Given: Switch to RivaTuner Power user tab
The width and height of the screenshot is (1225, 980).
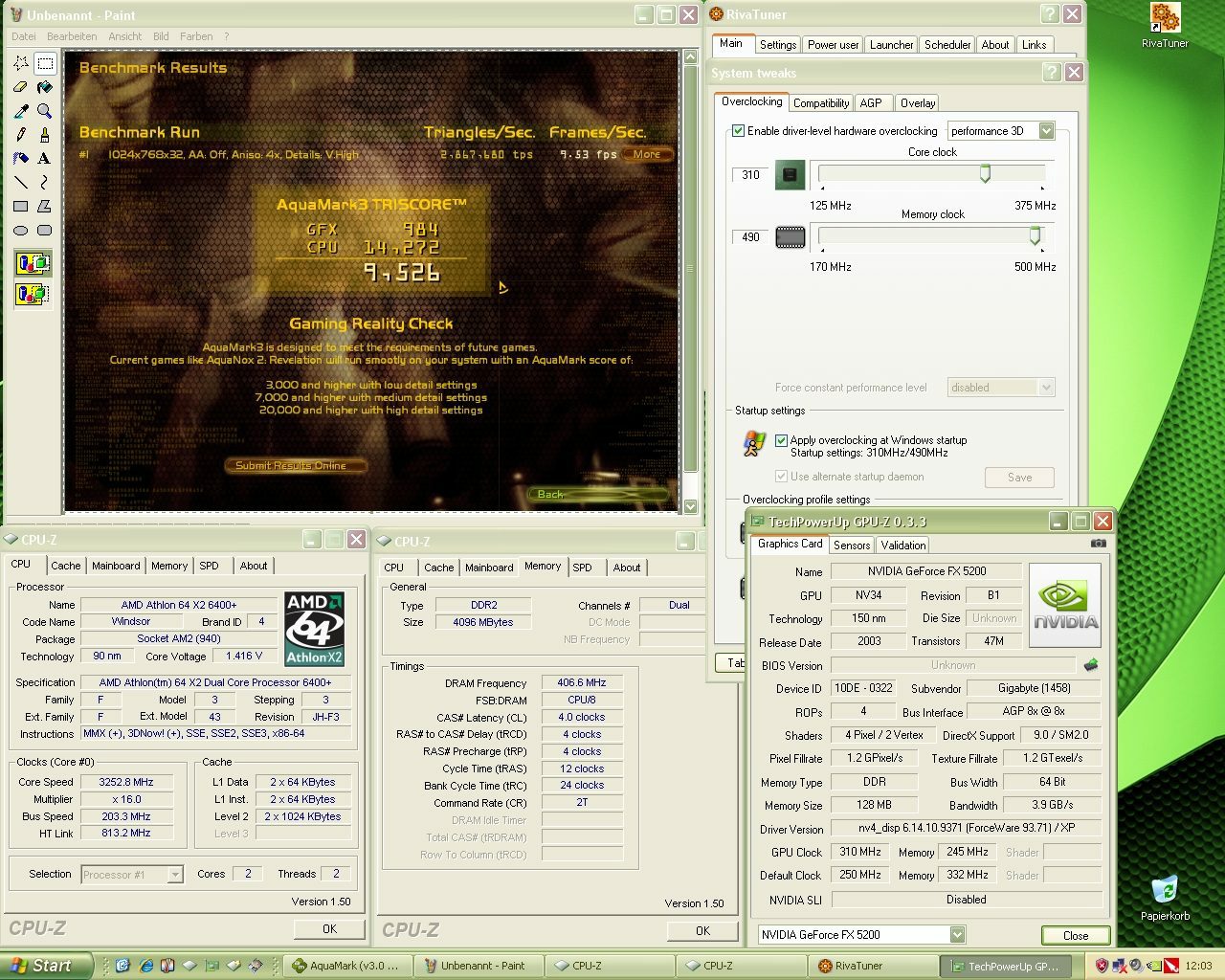Looking at the screenshot, I should tap(833, 45).
